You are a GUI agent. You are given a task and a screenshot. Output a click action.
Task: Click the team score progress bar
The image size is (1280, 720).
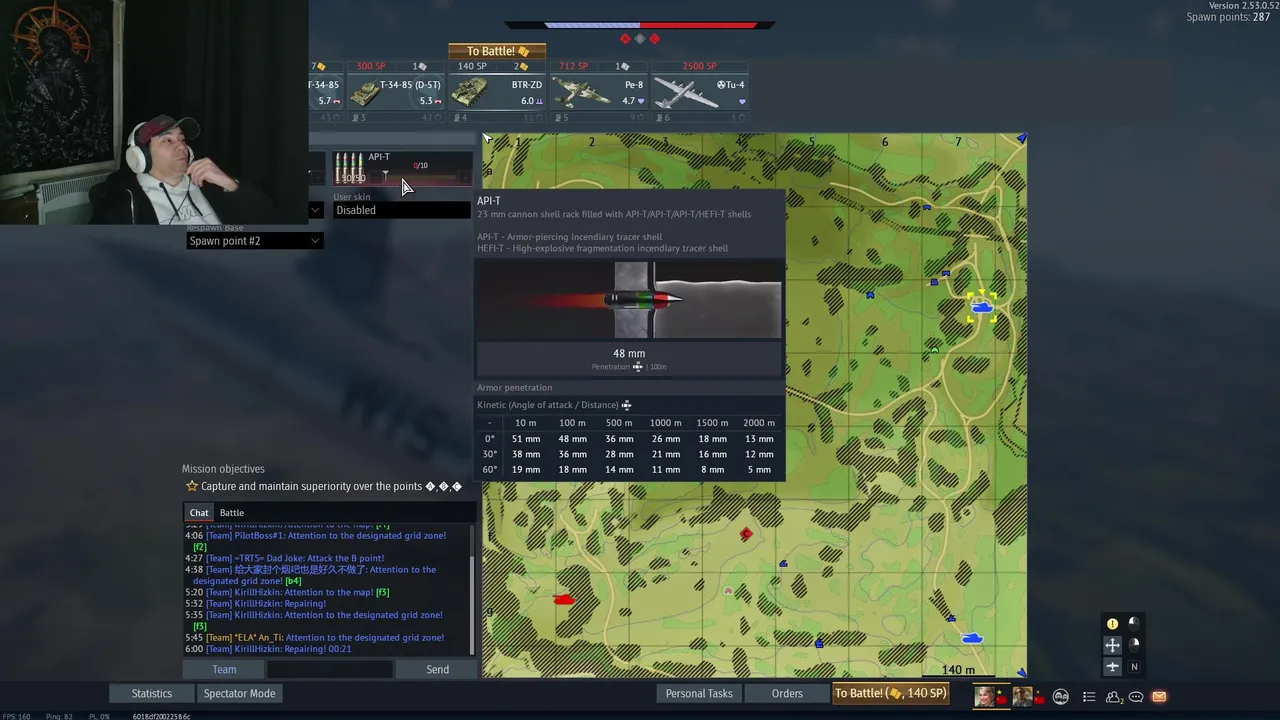[640, 24]
